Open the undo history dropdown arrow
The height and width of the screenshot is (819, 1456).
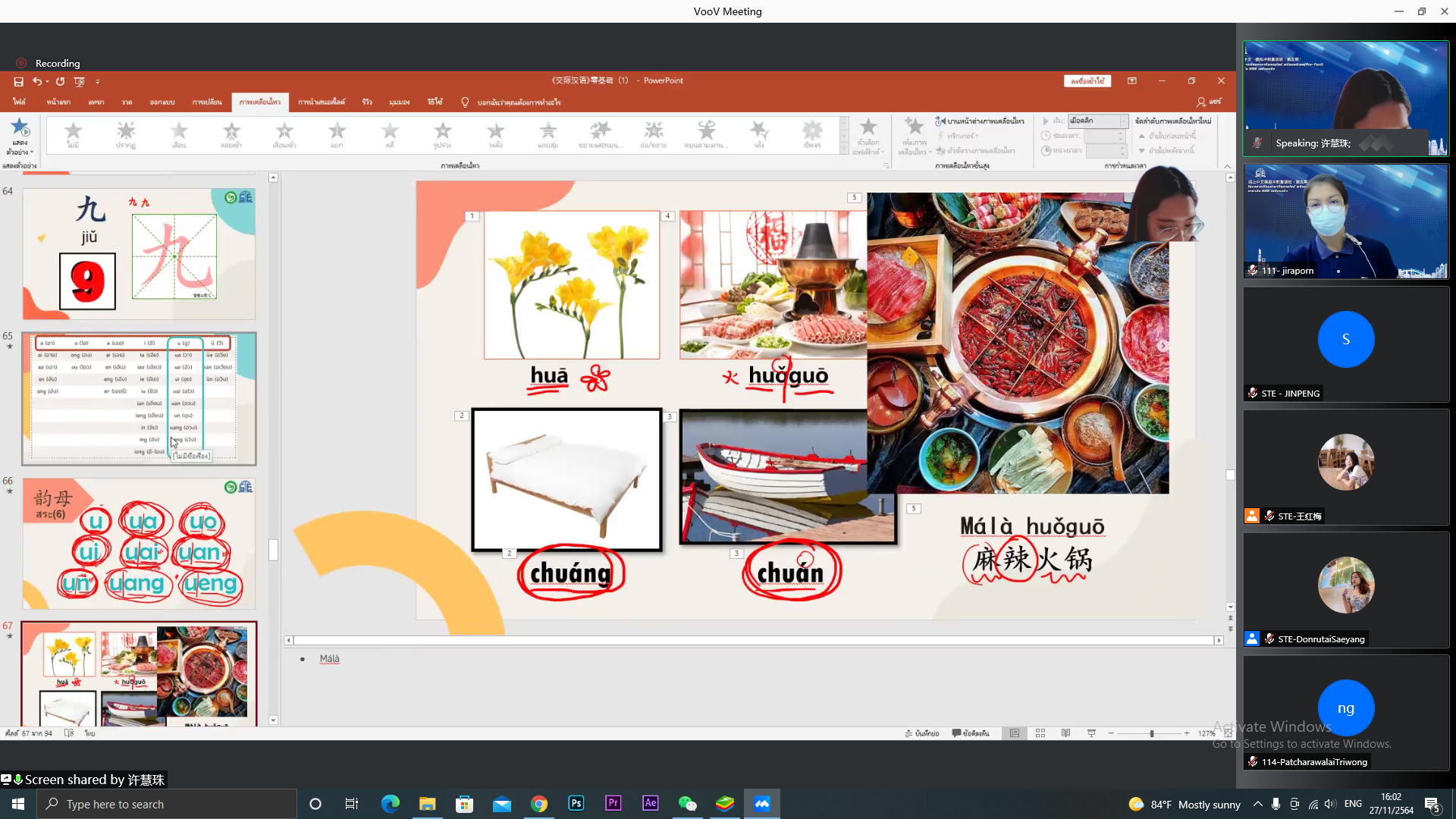(x=47, y=81)
